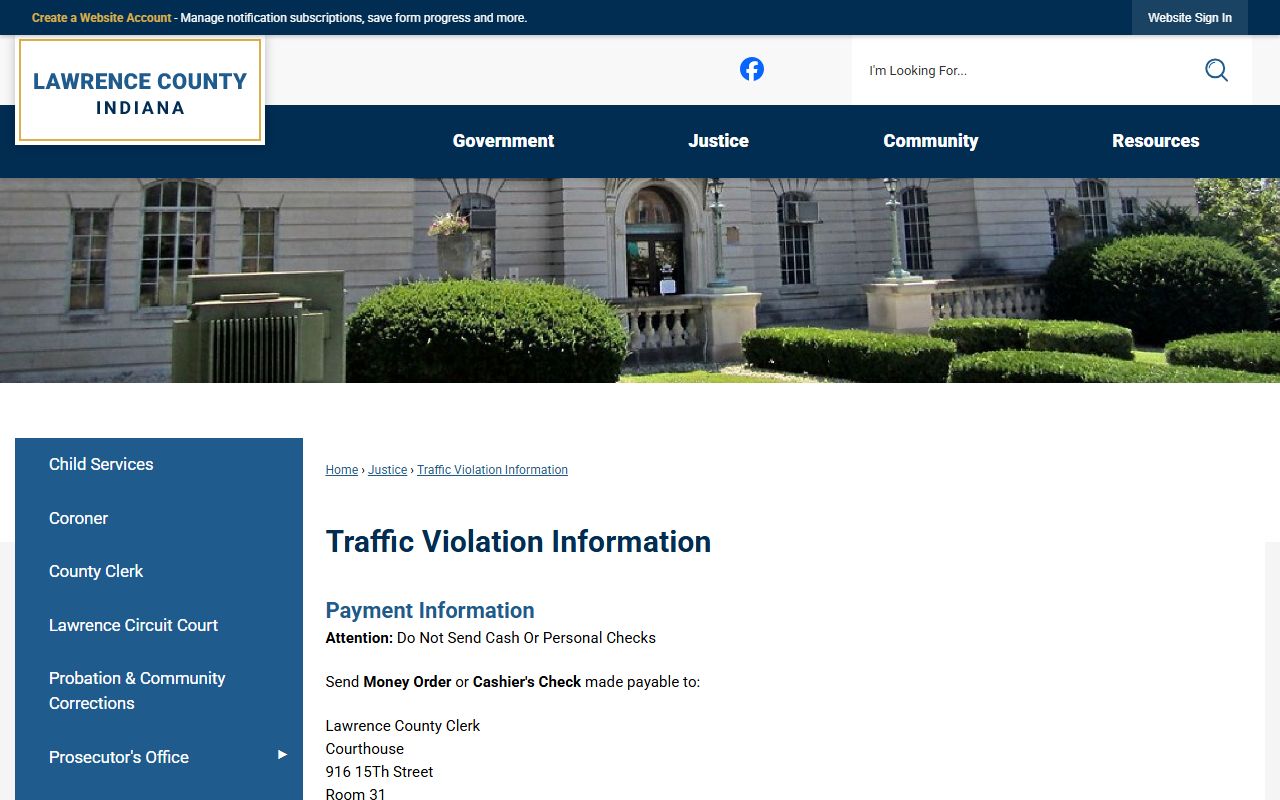1280x800 pixels.
Task: Open the Resources menu
Action: [1156, 141]
